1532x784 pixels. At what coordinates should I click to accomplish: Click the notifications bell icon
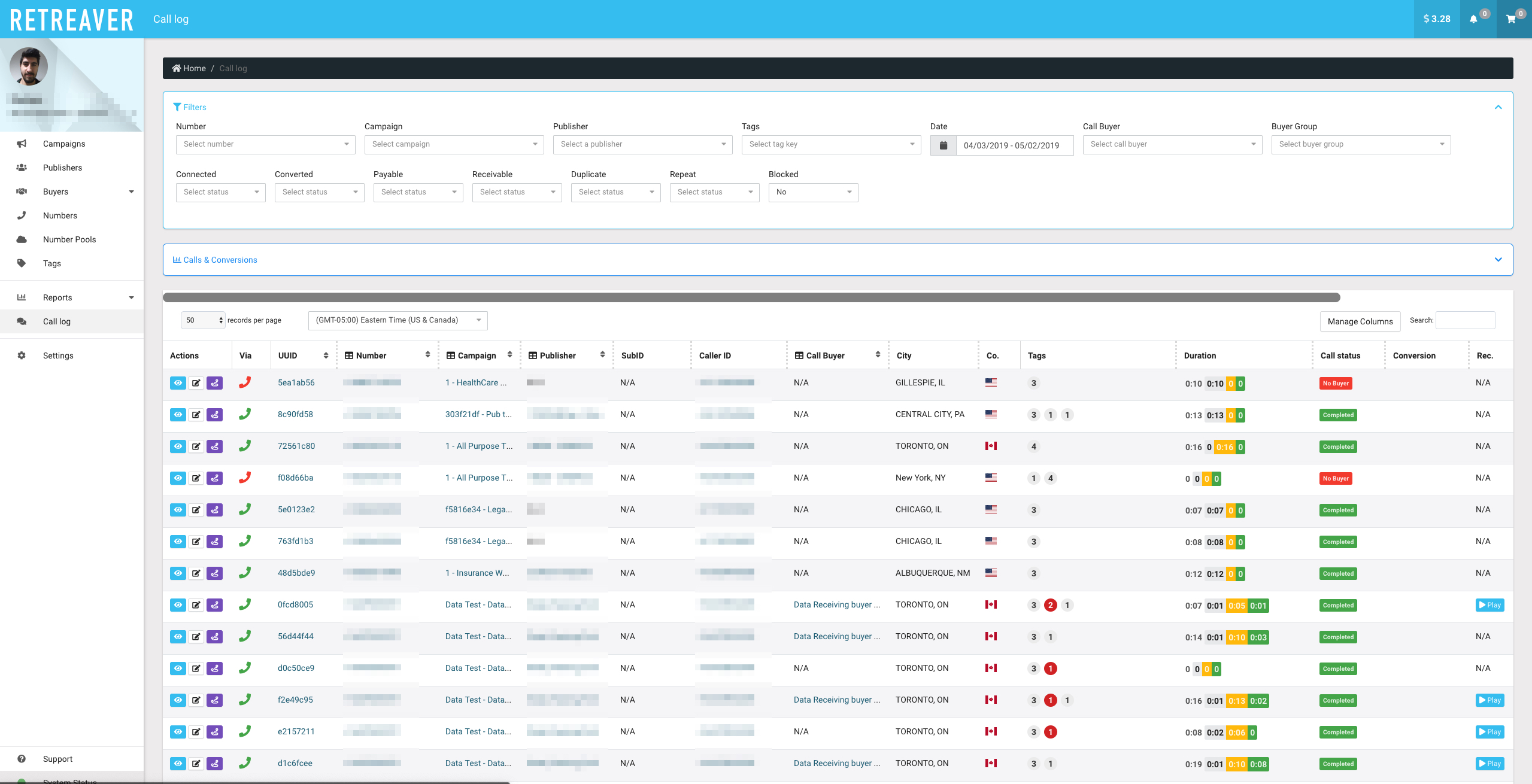point(1473,19)
